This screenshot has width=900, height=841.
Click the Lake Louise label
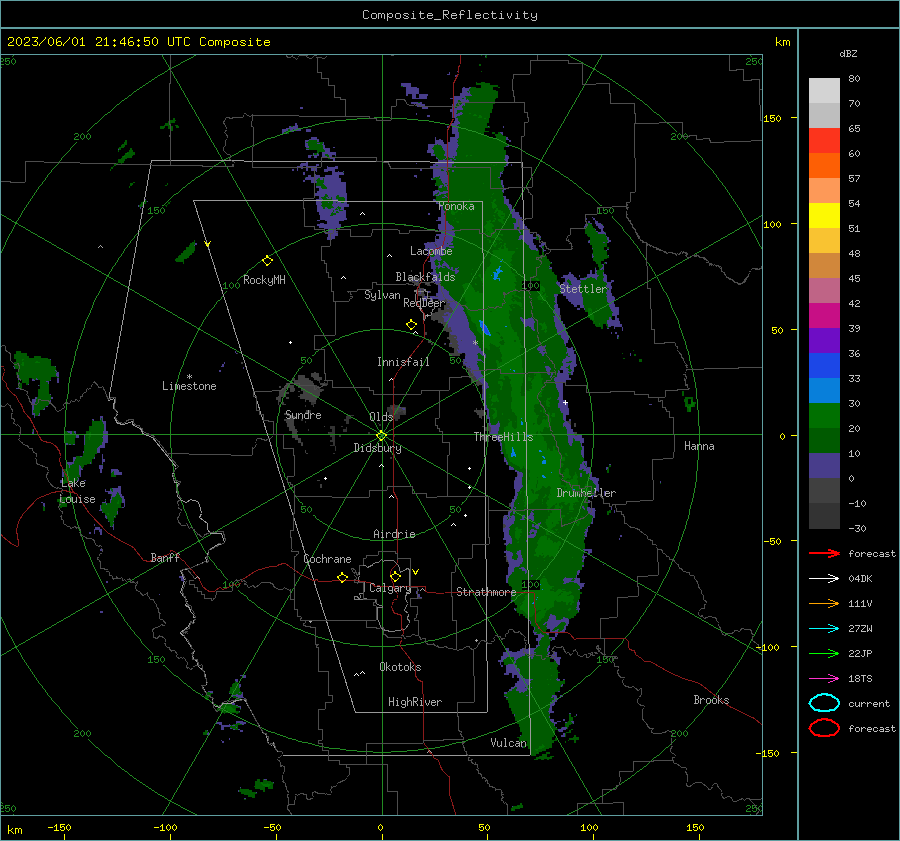(x=77, y=491)
